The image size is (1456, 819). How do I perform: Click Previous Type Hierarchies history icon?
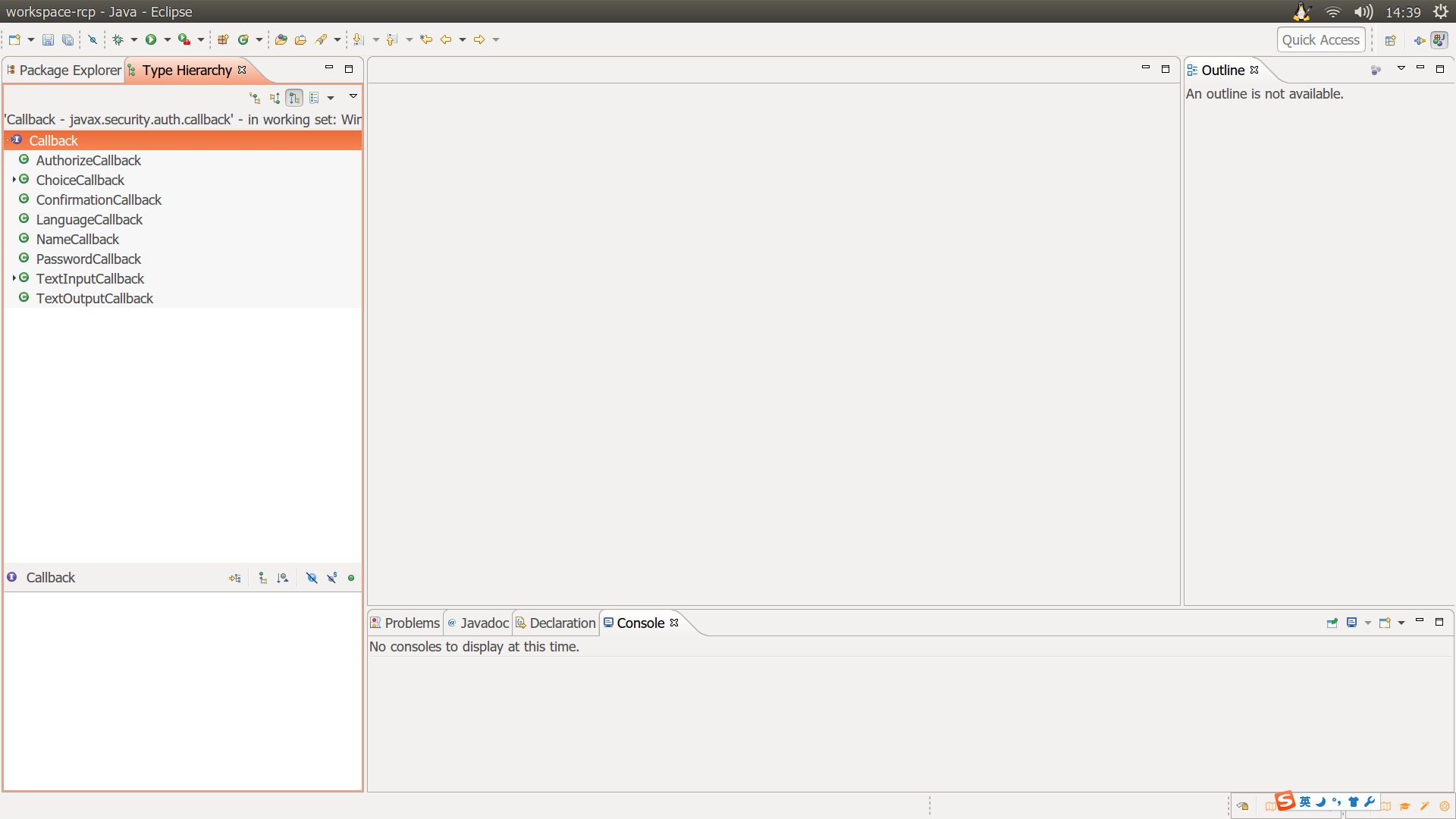[314, 98]
